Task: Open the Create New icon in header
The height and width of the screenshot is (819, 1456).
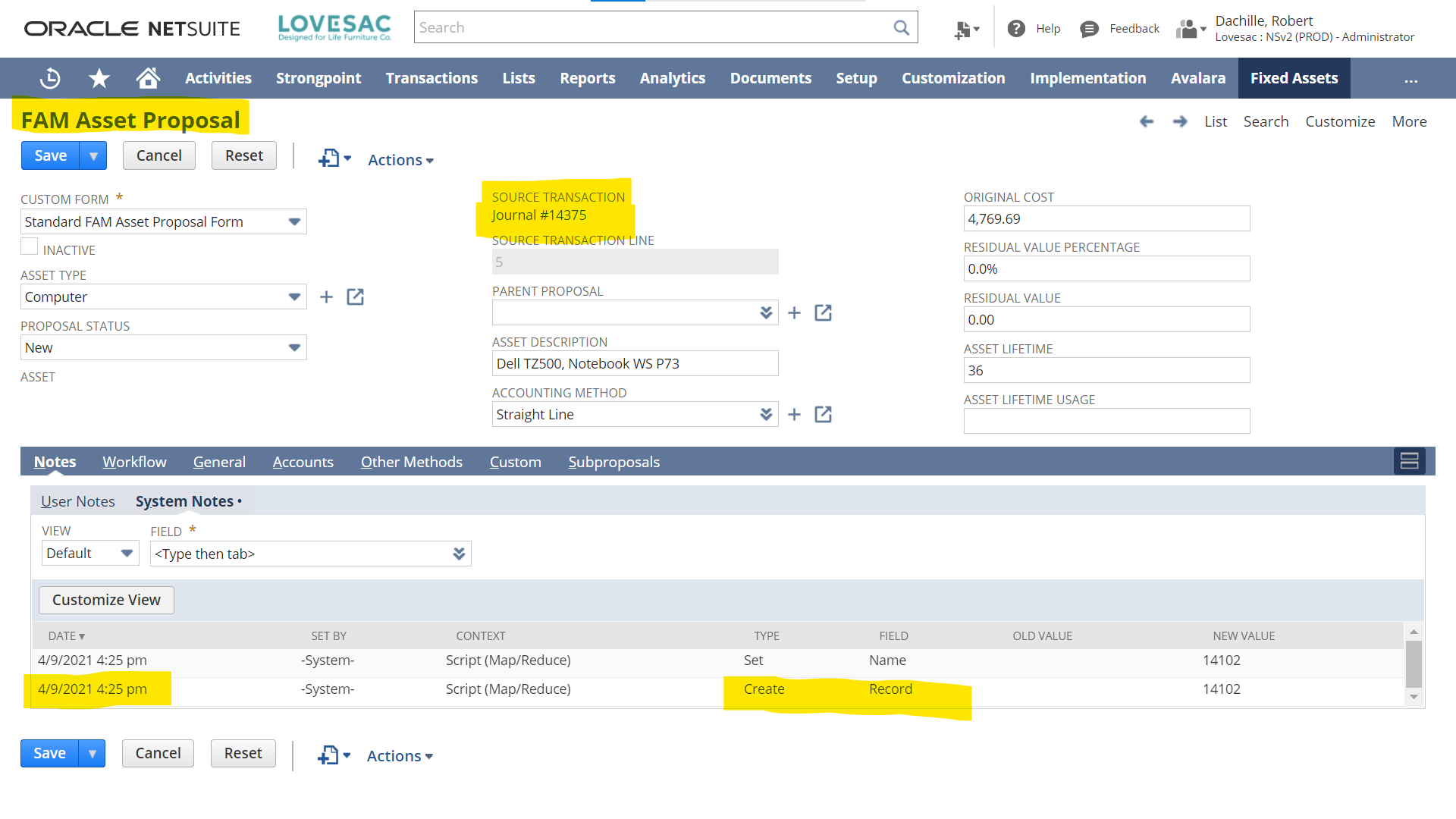Action: tap(966, 30)
